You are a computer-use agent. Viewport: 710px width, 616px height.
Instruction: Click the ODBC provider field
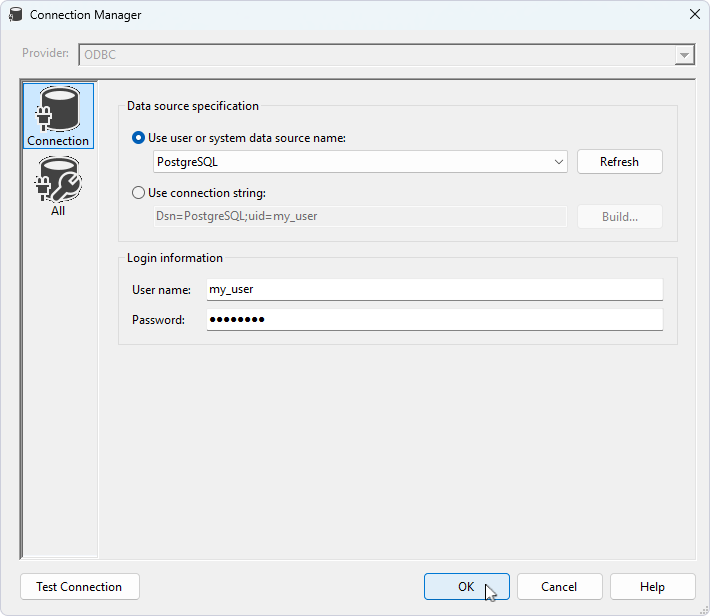(375, 55)
